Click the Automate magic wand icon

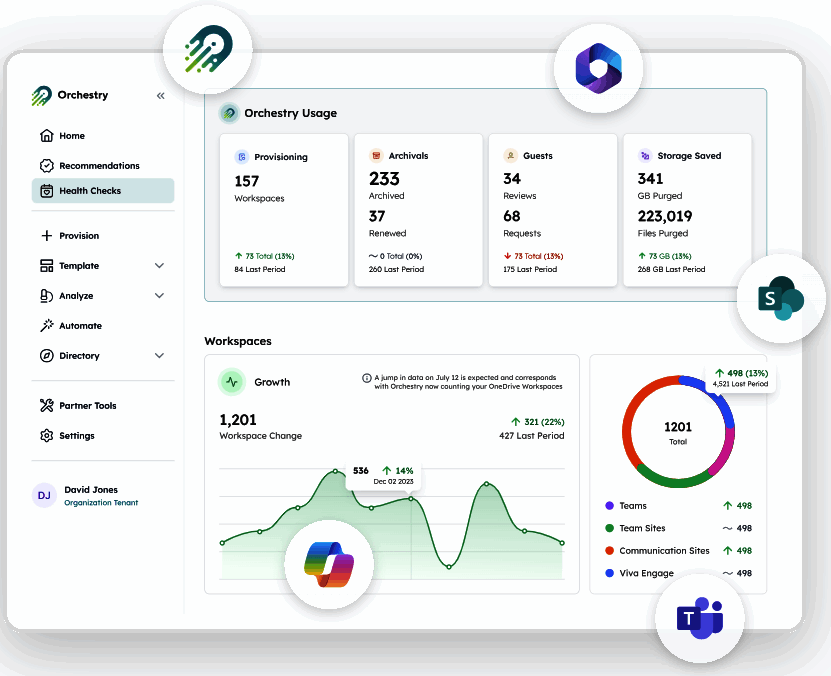47,325
